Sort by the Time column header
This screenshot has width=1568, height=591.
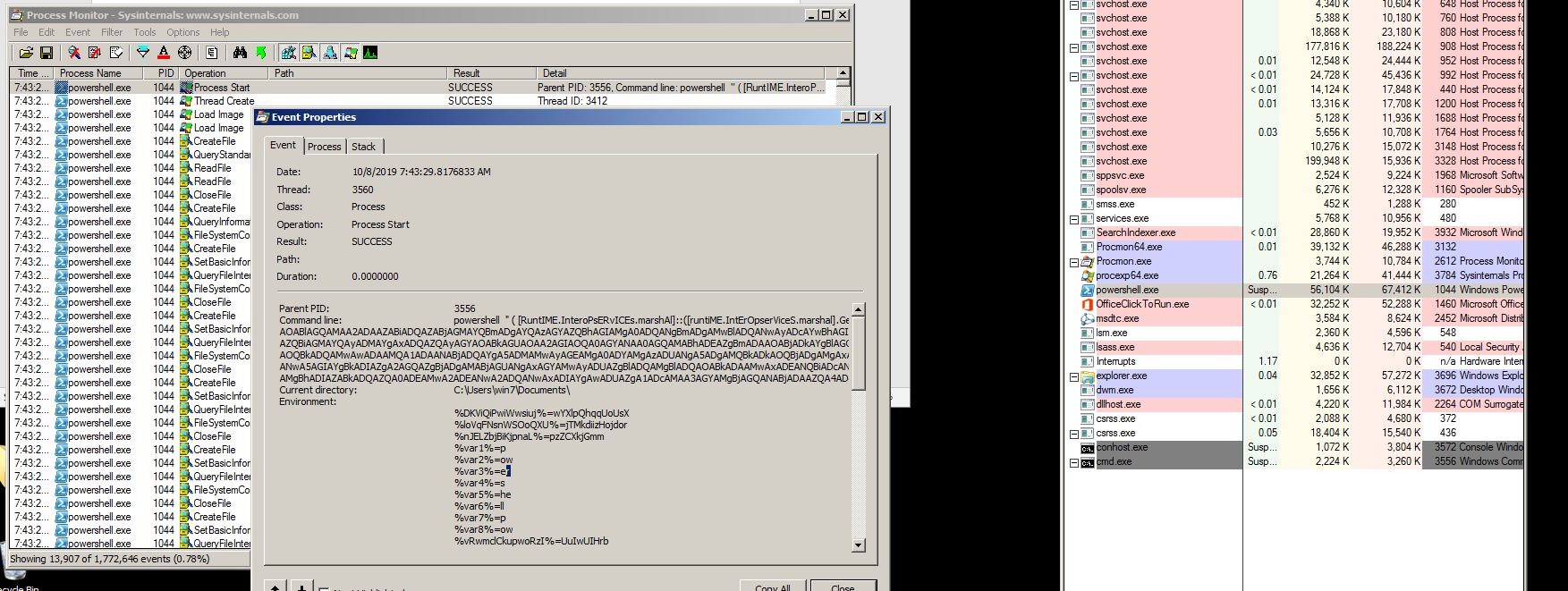pos(32,73)
